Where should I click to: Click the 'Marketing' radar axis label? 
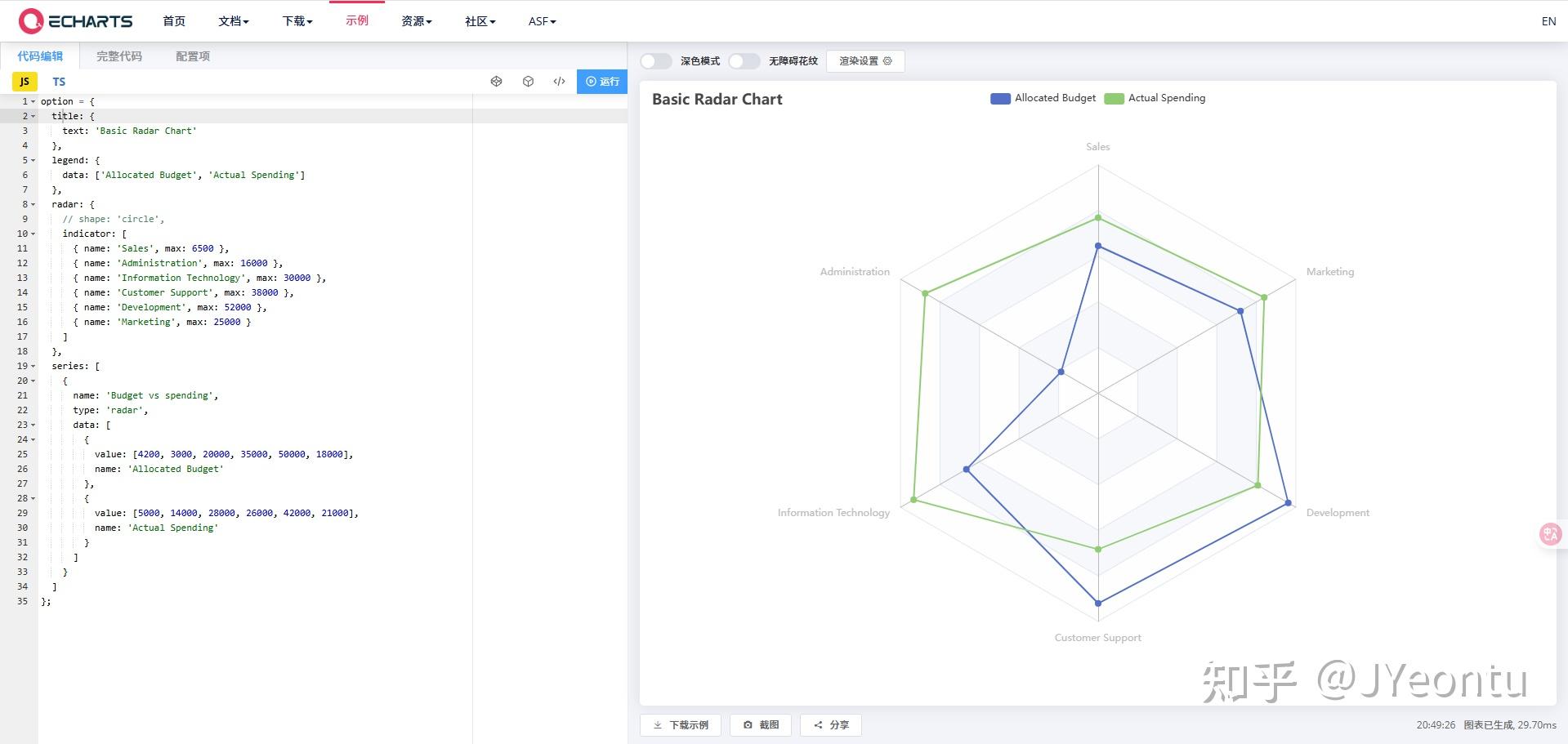[x=1329, y=272]
